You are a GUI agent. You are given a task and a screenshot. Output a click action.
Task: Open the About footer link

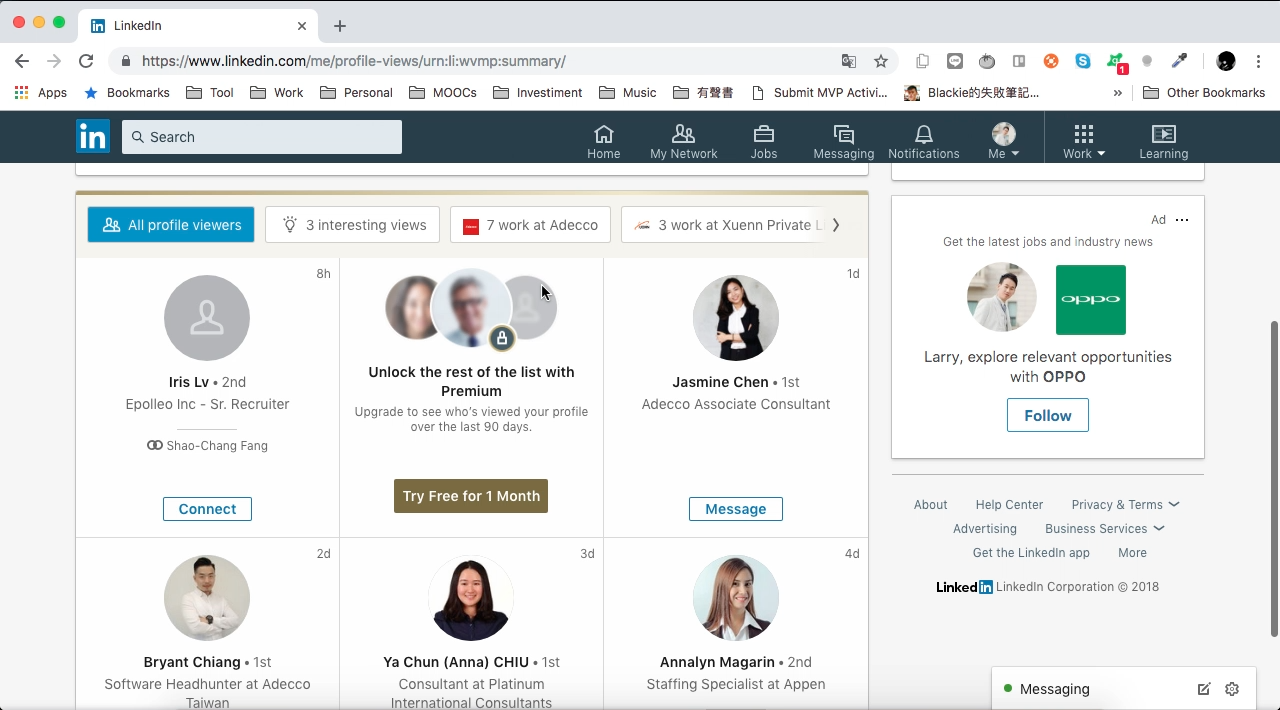tap(930, 505)
